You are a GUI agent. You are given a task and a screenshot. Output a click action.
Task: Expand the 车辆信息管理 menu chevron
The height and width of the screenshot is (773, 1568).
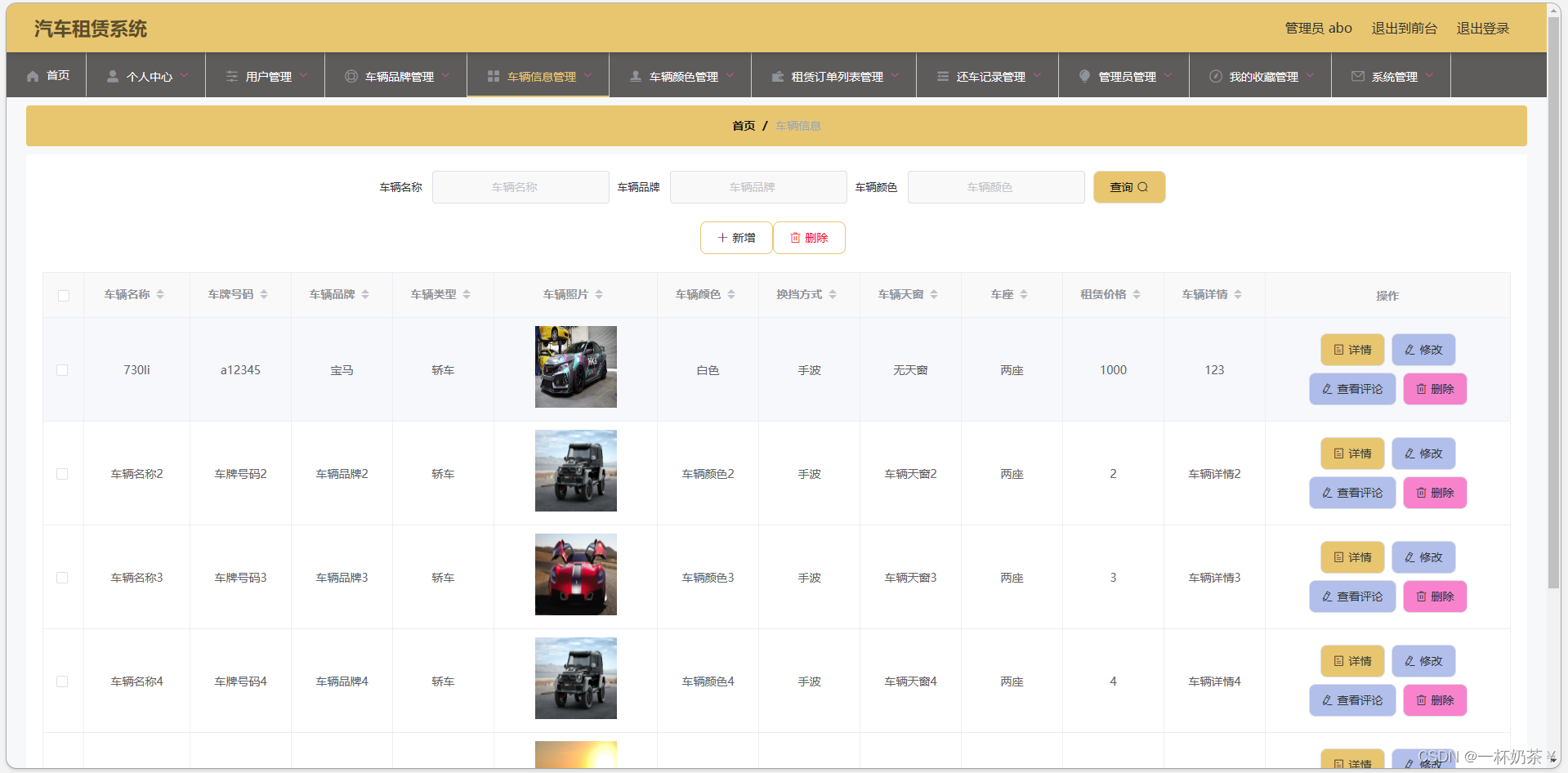(588, 75)
